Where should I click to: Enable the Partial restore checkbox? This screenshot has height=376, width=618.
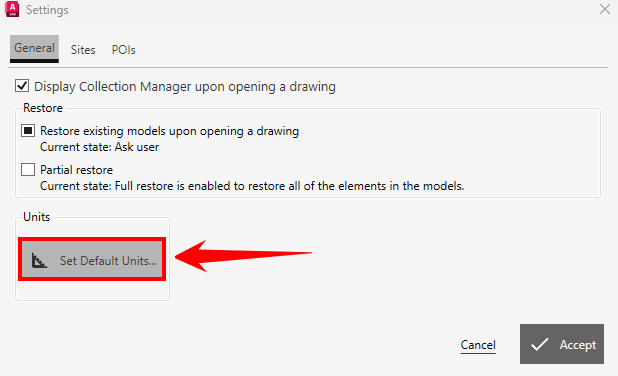tap(28, 169)
